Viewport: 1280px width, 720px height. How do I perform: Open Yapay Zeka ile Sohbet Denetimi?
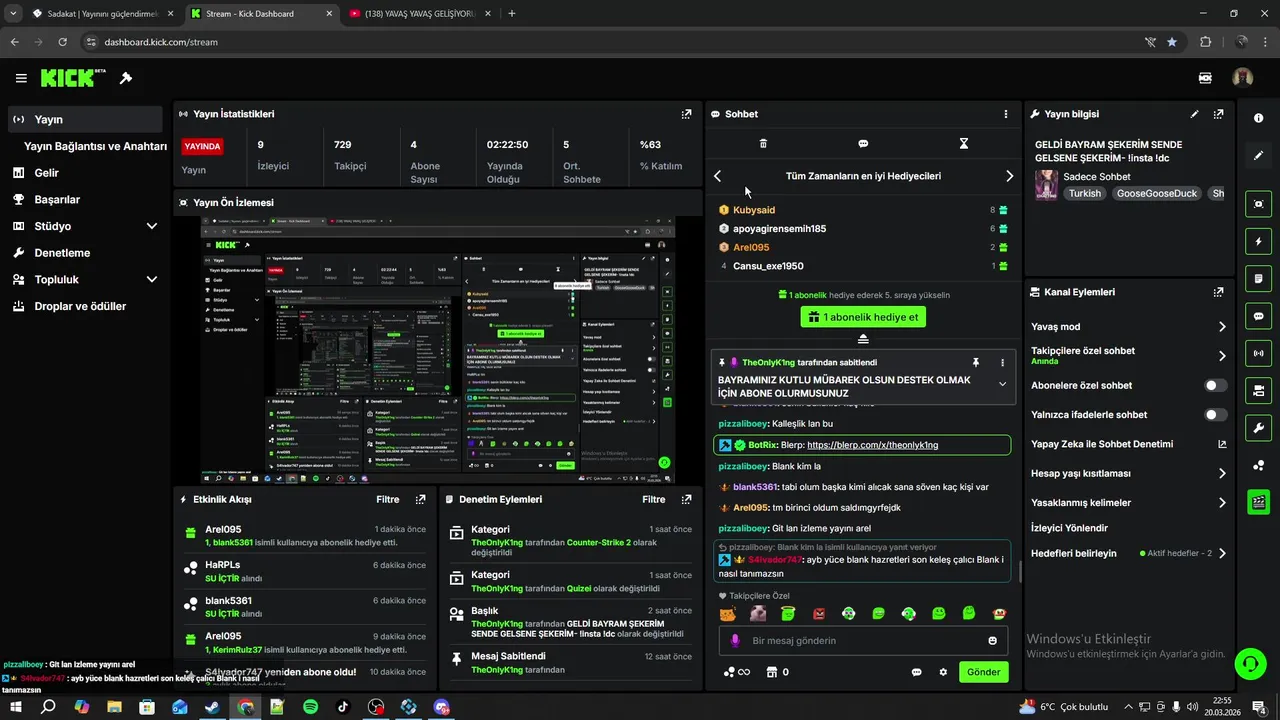pyautogui.click(x=1129, y=444)
